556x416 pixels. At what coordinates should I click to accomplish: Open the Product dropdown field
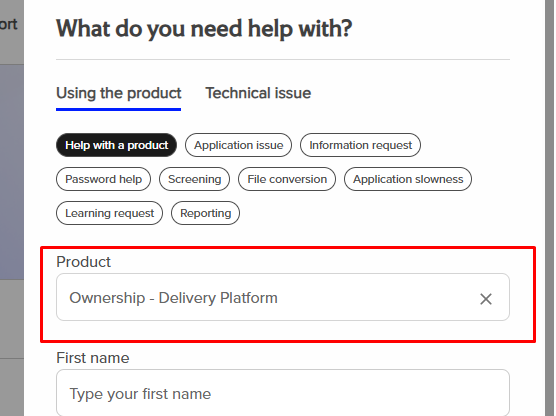tap(283, 297)
